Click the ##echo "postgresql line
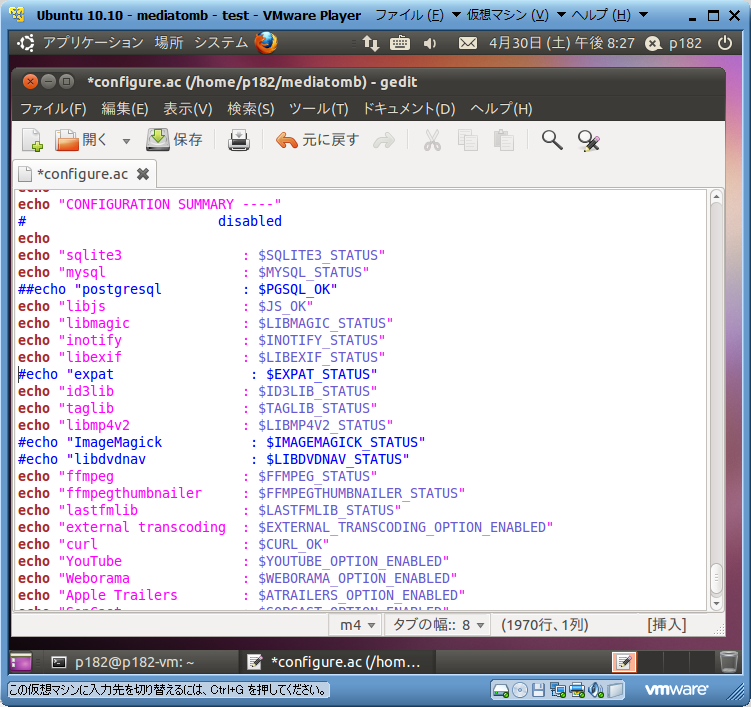 point(177,289)
